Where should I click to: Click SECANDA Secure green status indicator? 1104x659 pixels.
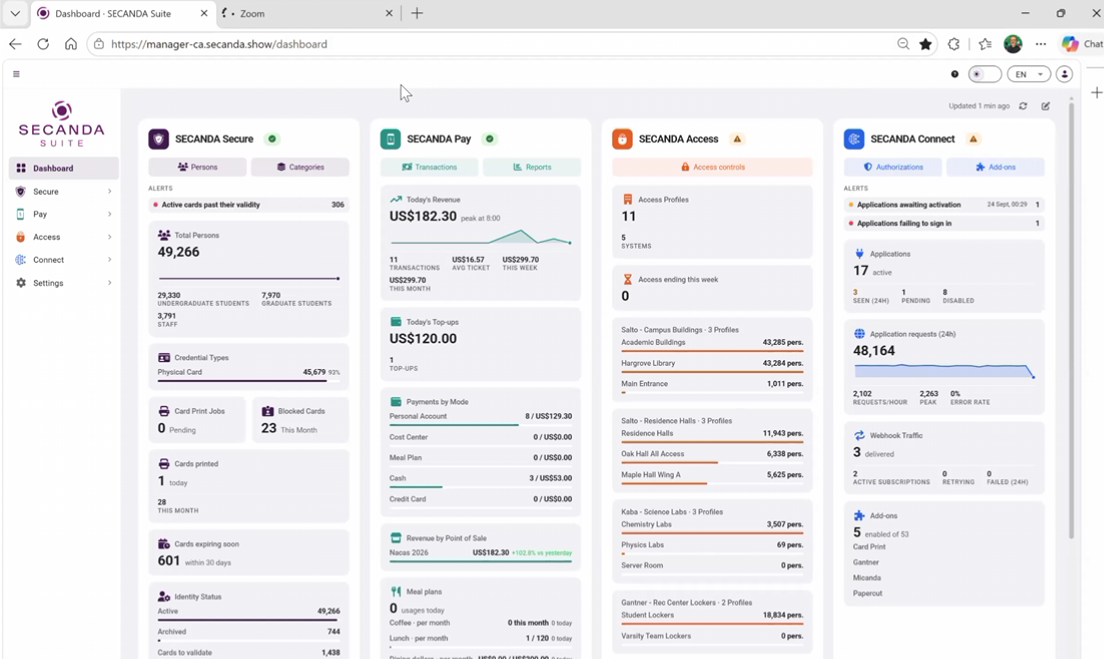click(x=272, y=139)
